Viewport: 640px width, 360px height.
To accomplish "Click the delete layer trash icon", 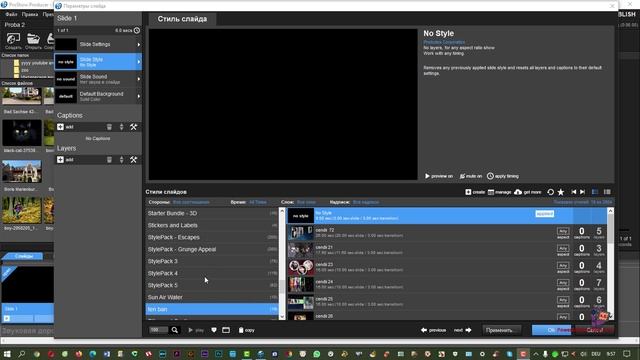I will pos(109,160).
